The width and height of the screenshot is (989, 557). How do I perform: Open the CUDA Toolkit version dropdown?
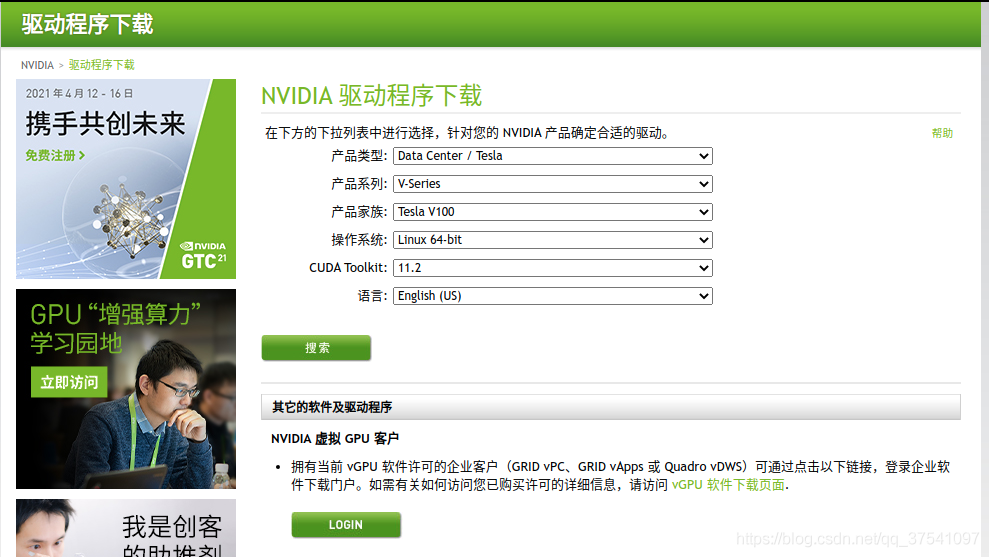pos(552,268)
